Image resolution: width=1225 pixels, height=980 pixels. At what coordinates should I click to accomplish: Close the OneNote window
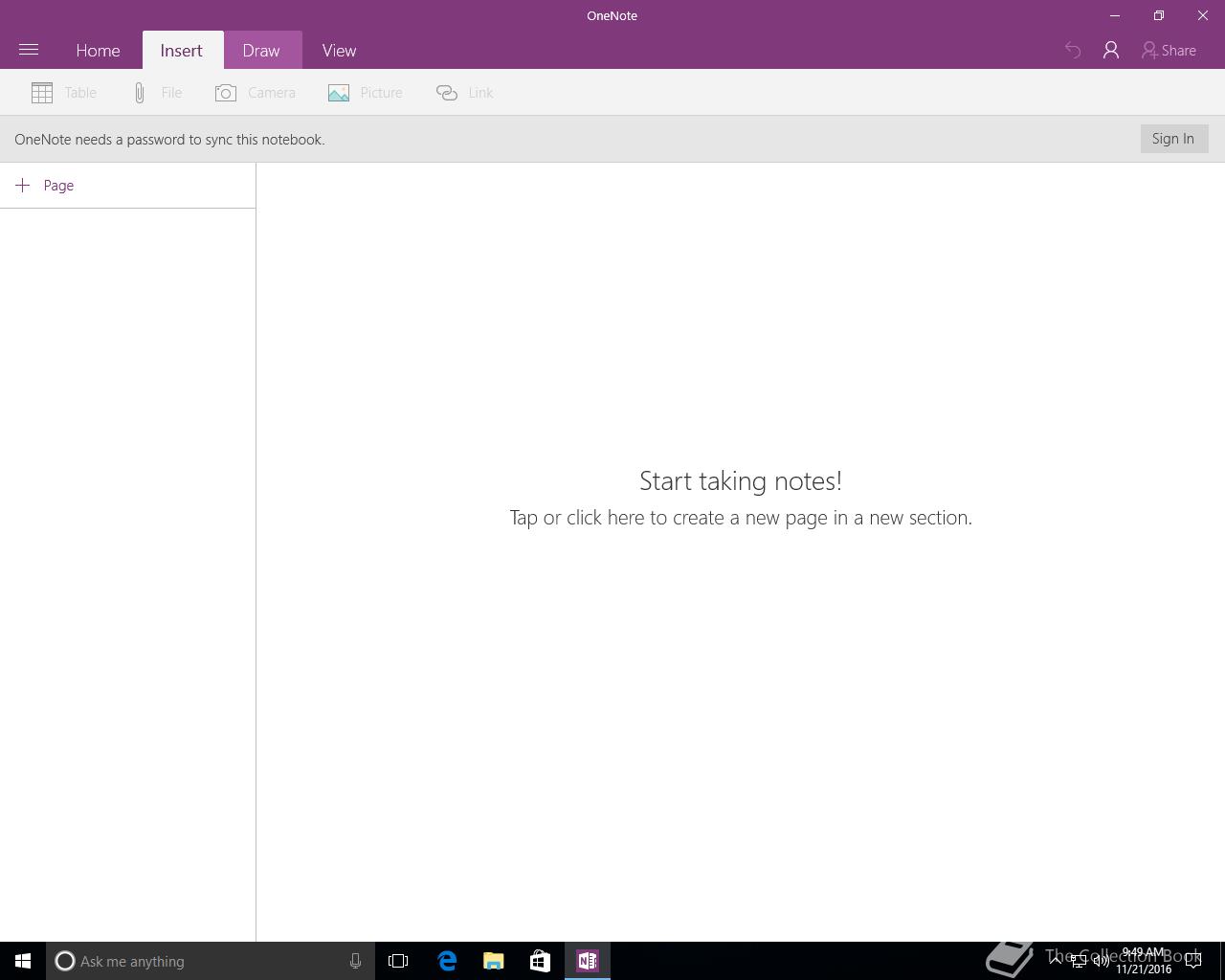(x=1203, y=15)
